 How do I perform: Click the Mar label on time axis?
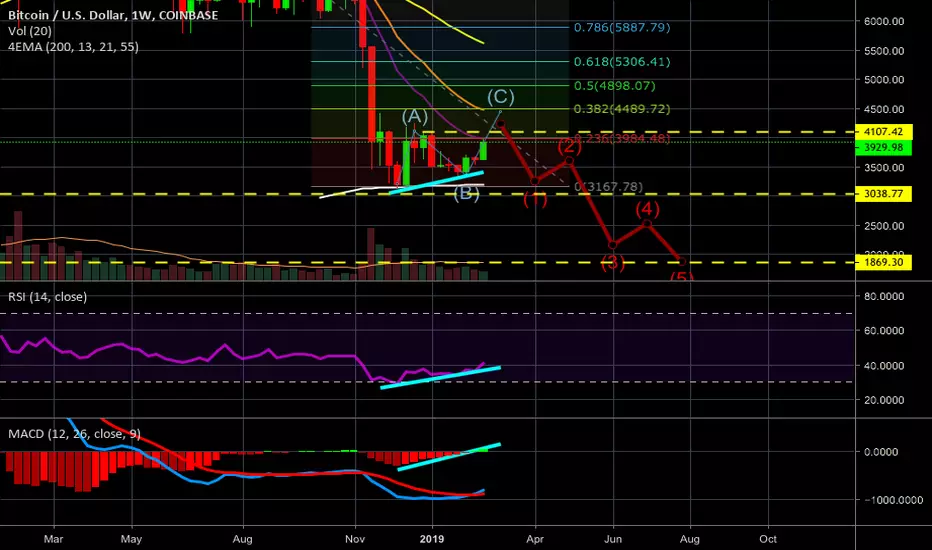pos(53,539)
